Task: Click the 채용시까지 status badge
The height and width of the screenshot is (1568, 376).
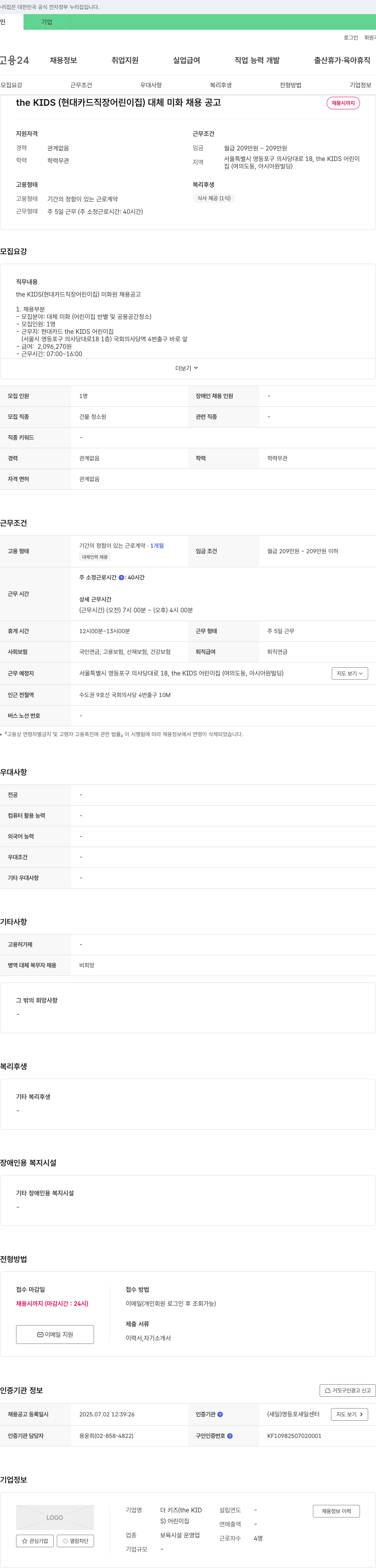Action: point(343,103)
